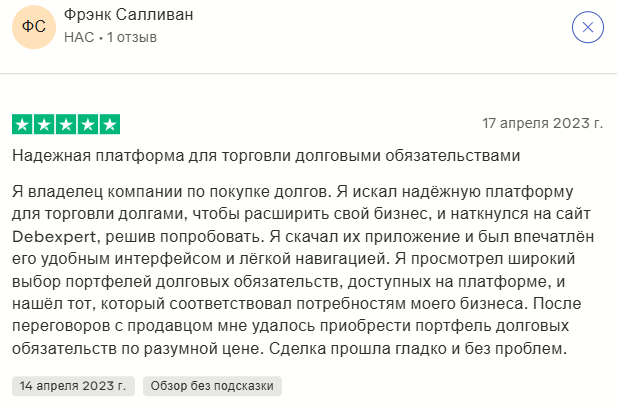Click the first green rating star

(x=22, y=125)
